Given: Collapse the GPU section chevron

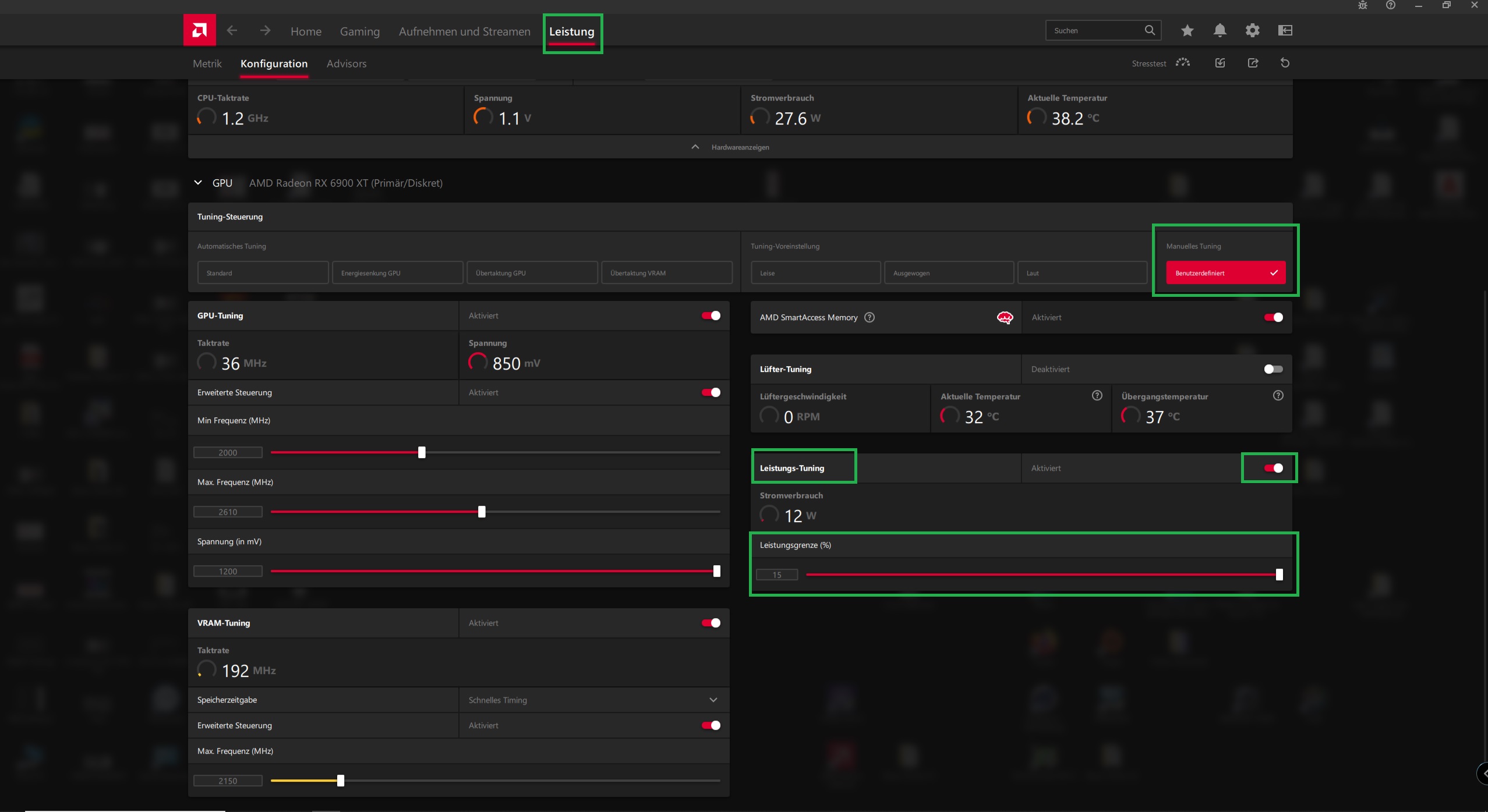Looking at the screenshot, I should (198, 183).
